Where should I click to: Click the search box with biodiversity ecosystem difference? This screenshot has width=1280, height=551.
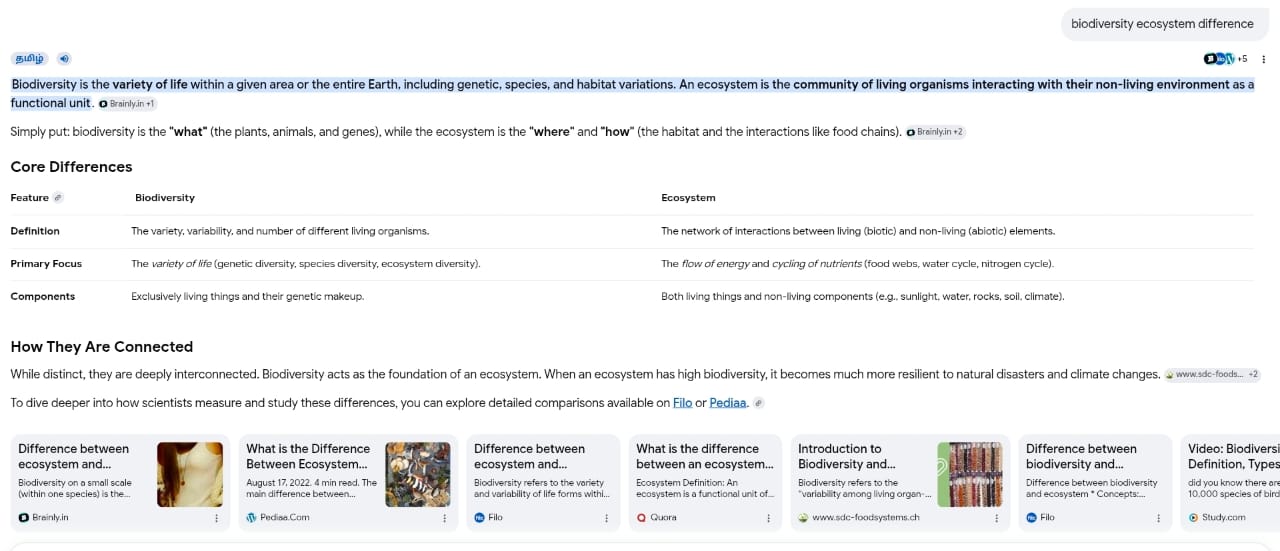click(1162, 24)
